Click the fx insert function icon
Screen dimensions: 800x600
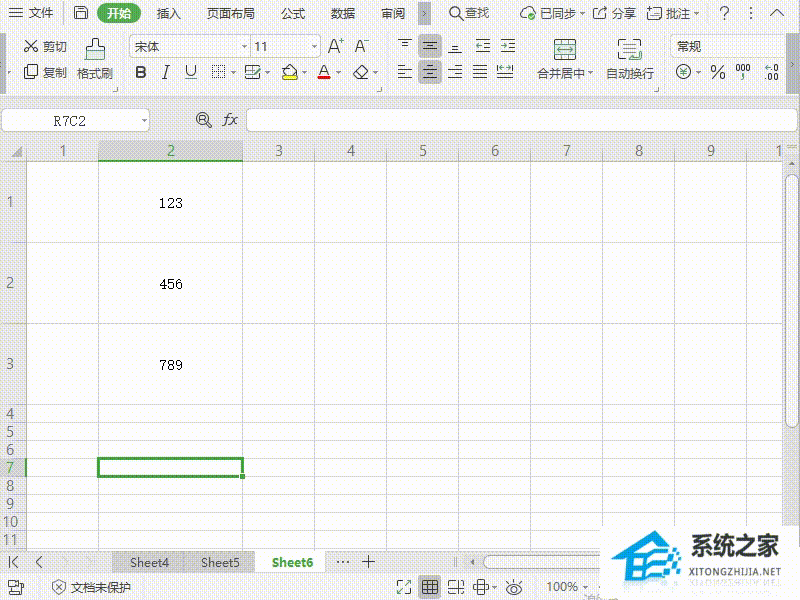pos(230,120)
